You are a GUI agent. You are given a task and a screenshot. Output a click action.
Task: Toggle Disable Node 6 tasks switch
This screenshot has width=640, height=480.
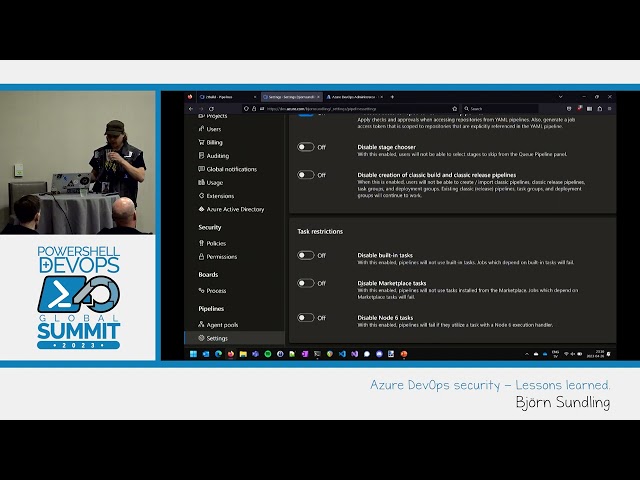click(x=306, y=318)
